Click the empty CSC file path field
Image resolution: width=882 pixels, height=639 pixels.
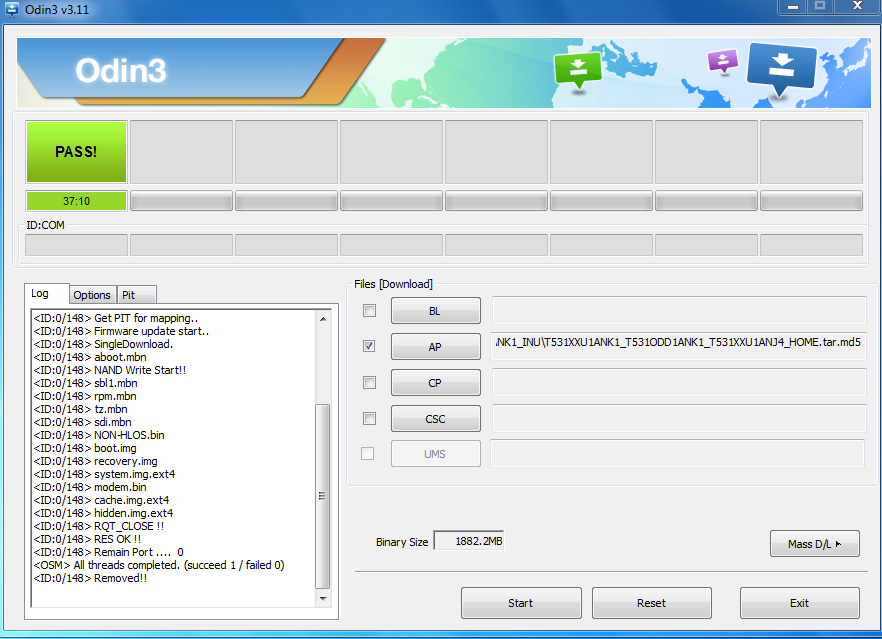click(679, 418)
